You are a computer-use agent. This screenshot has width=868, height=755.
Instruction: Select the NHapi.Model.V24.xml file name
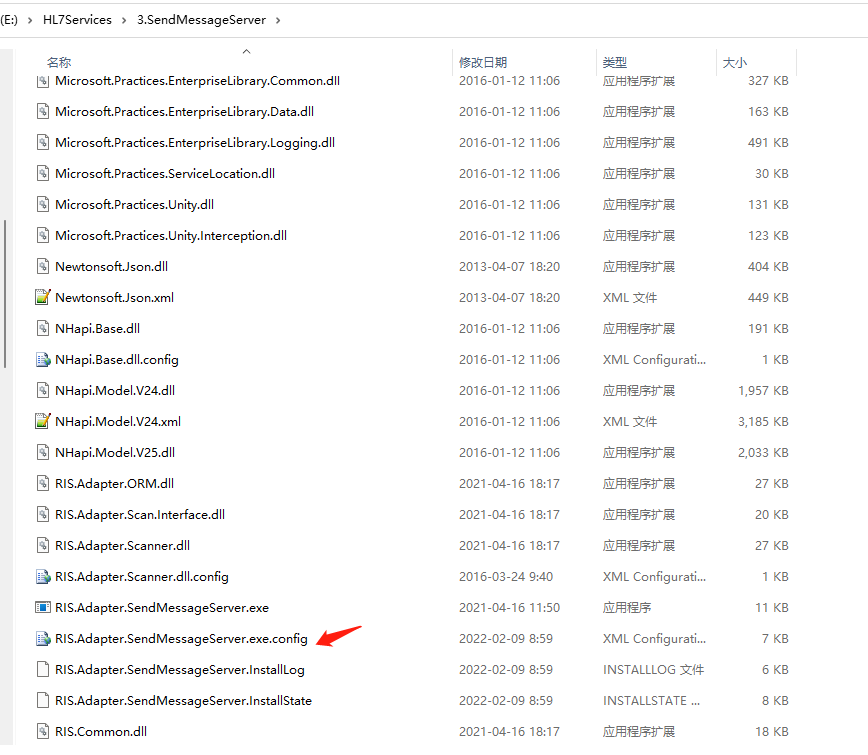pos(118,422)
